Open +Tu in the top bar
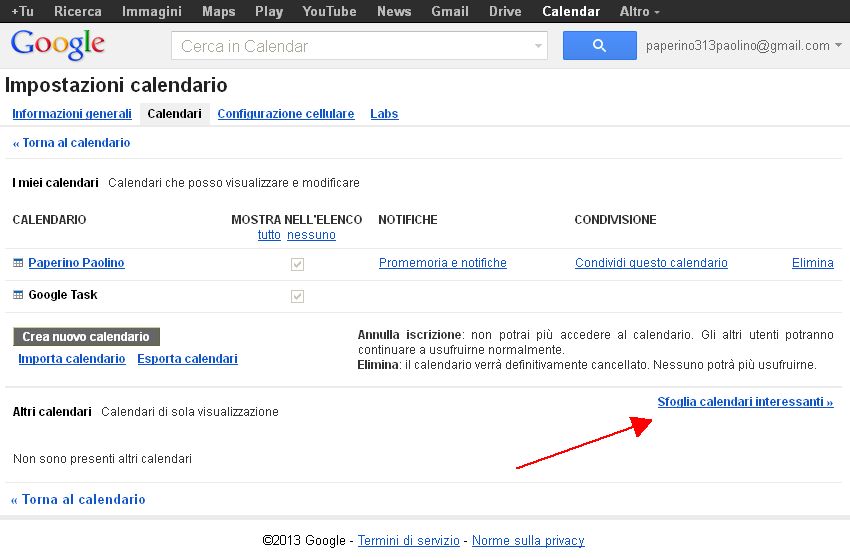 [22, 11]
